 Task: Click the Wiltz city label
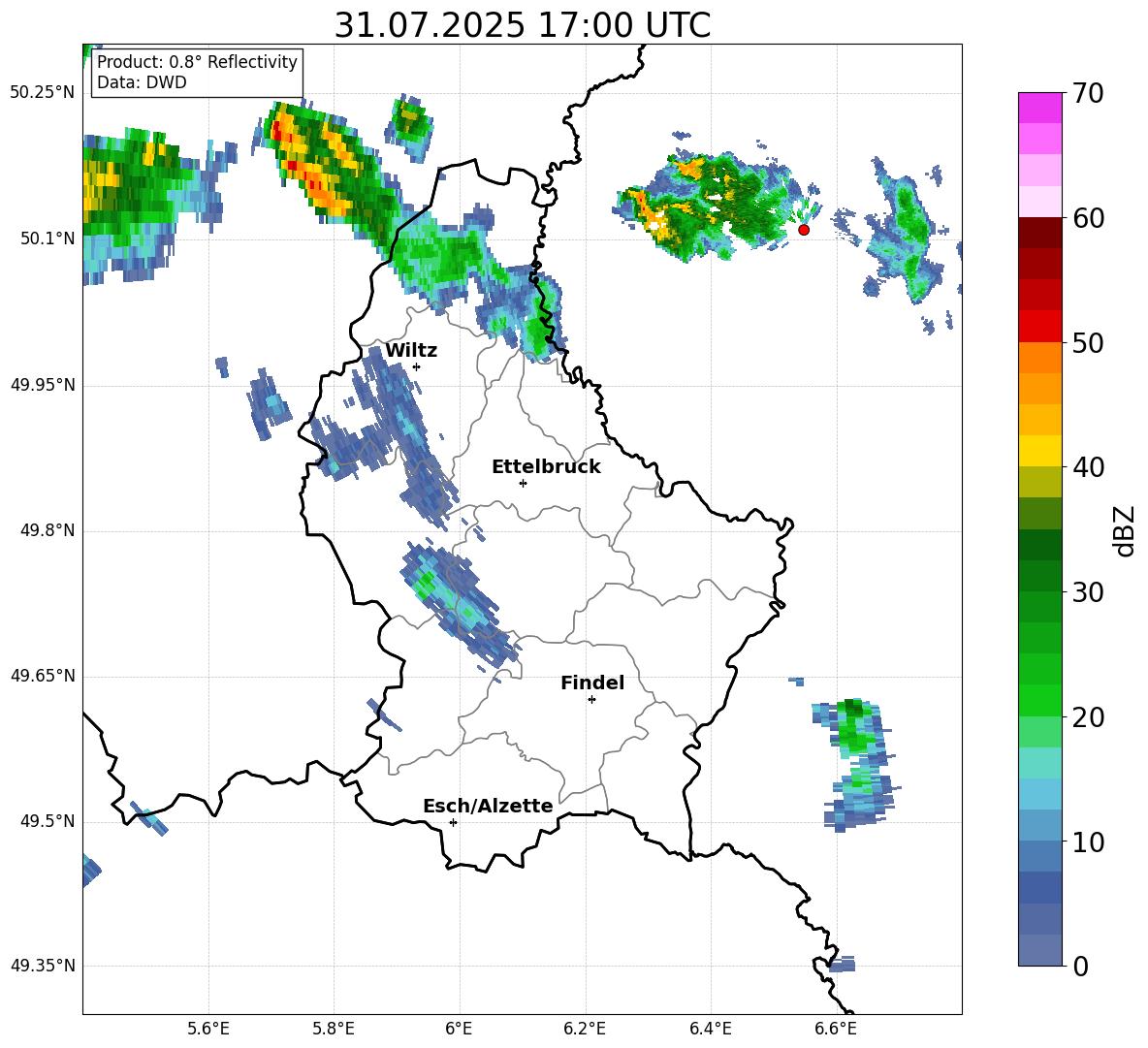[x=411, y=351]
